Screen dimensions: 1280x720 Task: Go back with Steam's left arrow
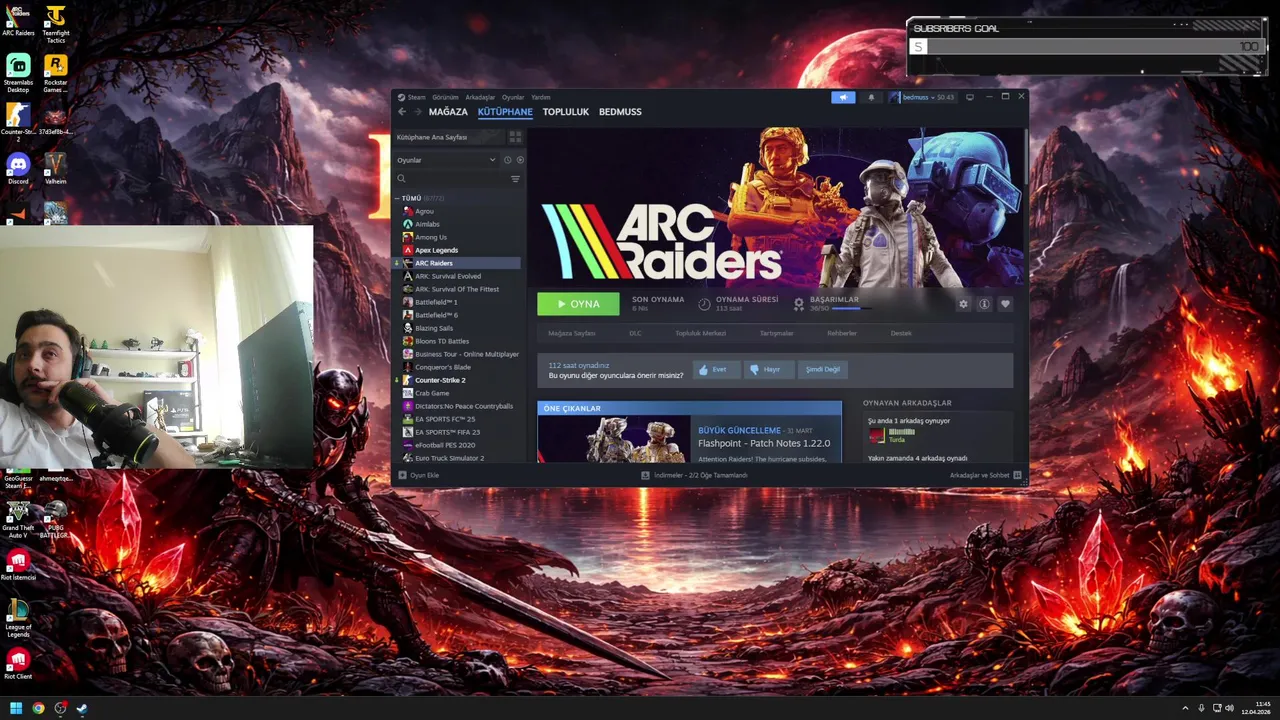point(402,112)
